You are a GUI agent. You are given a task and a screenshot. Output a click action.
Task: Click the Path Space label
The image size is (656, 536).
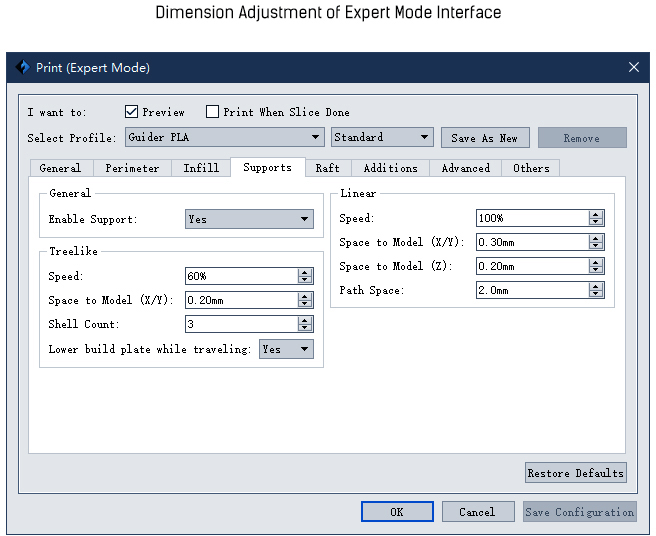[x=372, y=290]
